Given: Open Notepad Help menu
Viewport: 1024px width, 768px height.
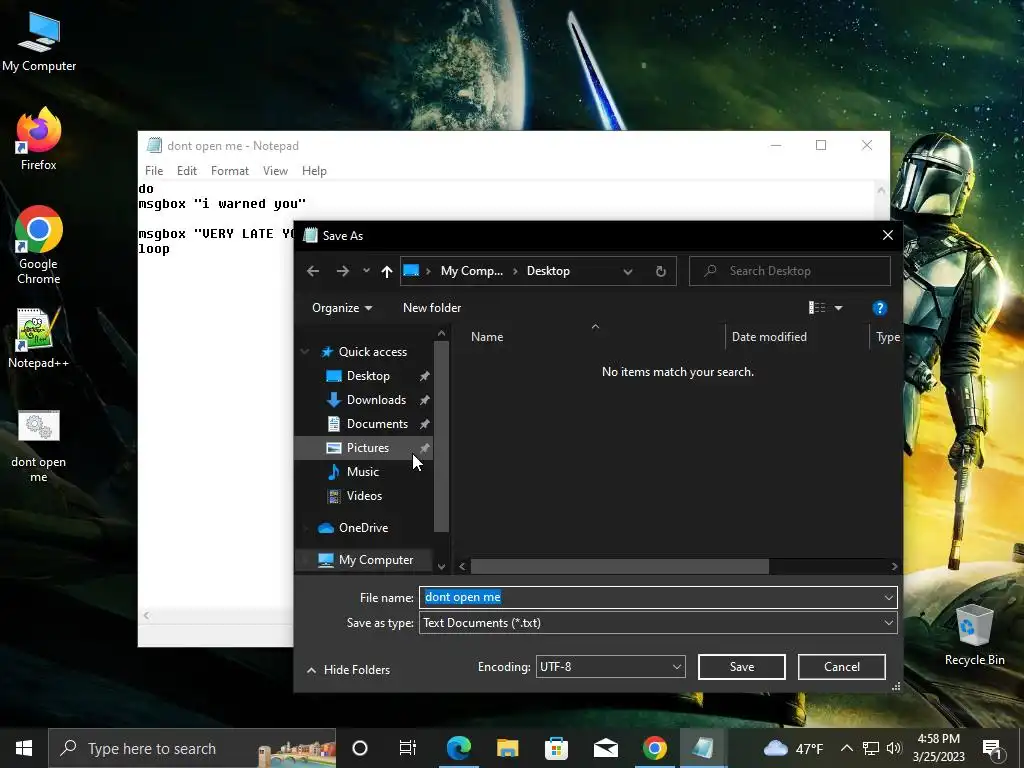Looking at the screenshot, I should point(314,170).
